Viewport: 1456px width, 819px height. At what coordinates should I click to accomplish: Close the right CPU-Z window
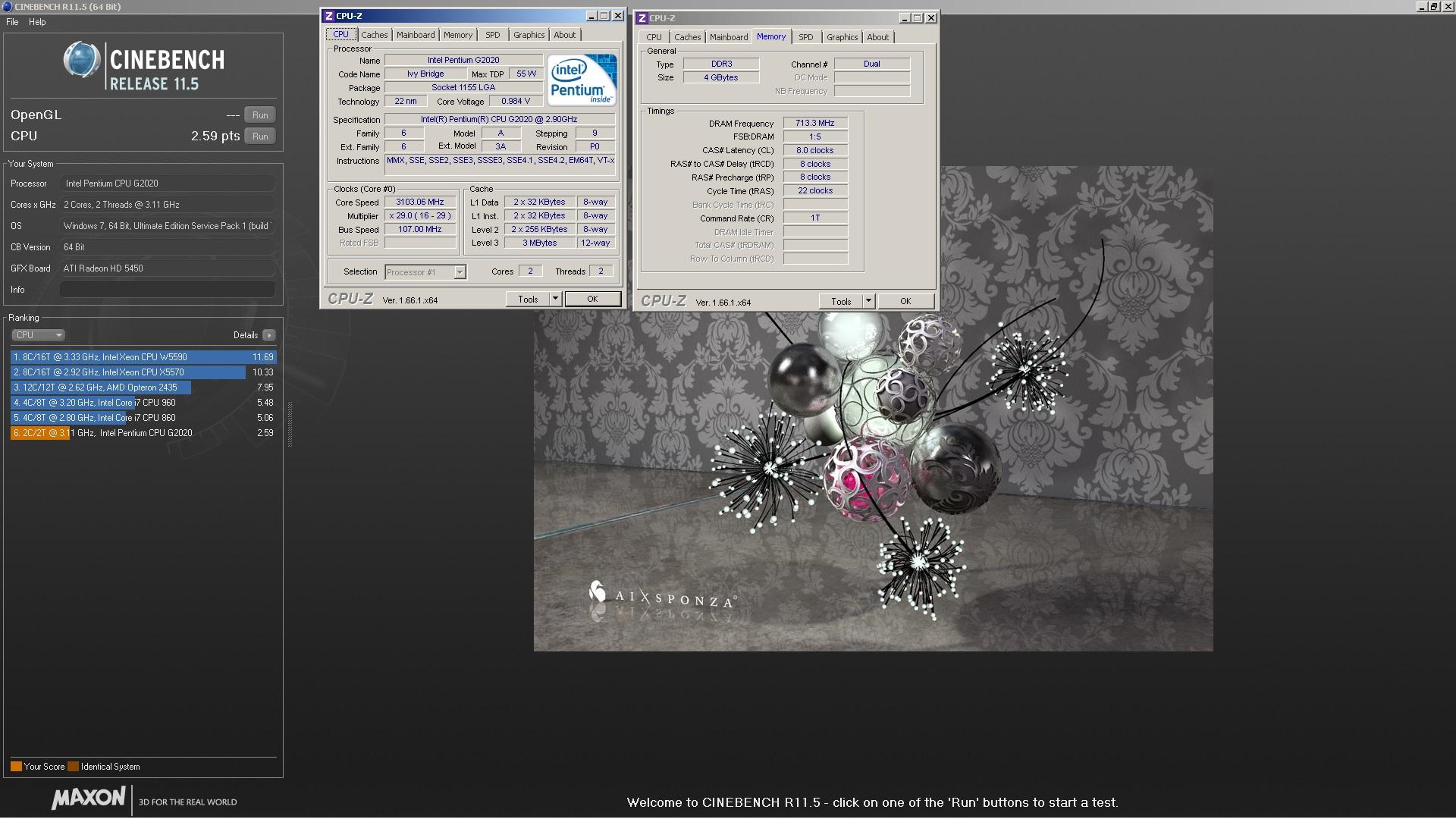(931, 18)
